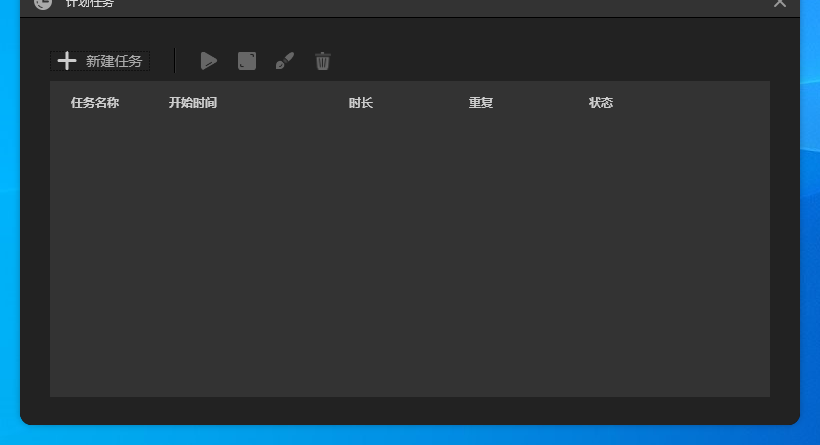Close the 计划任务 window
Image resolution: width=820 pixels, height=445 pixels.
click(x=780, y=3)
